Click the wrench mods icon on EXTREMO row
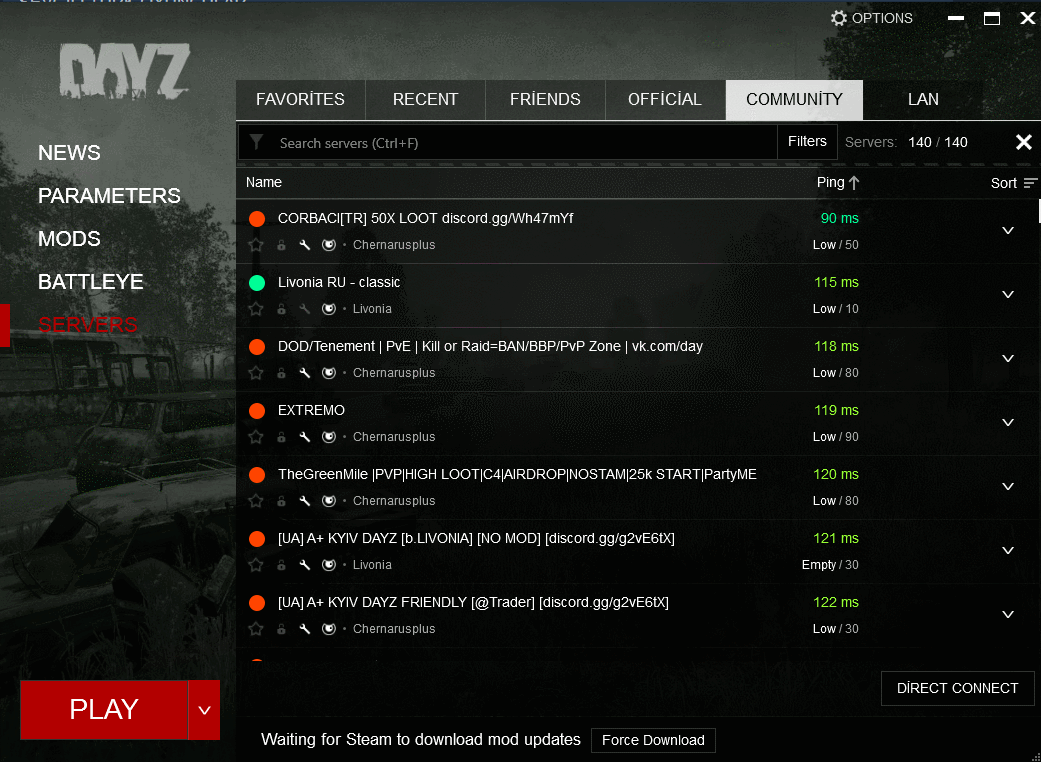 pos(305,437)
